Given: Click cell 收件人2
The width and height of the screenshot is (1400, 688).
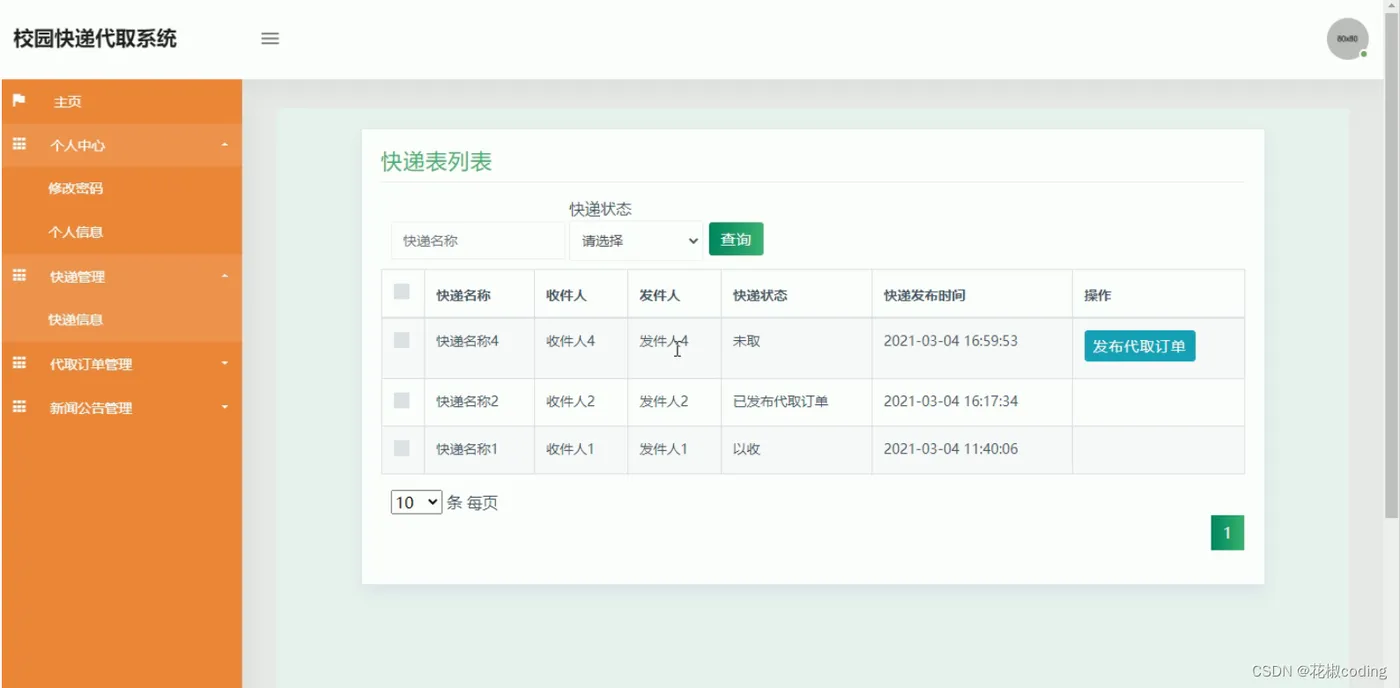Looking at the screenshot, I should [x=570, y=401].
